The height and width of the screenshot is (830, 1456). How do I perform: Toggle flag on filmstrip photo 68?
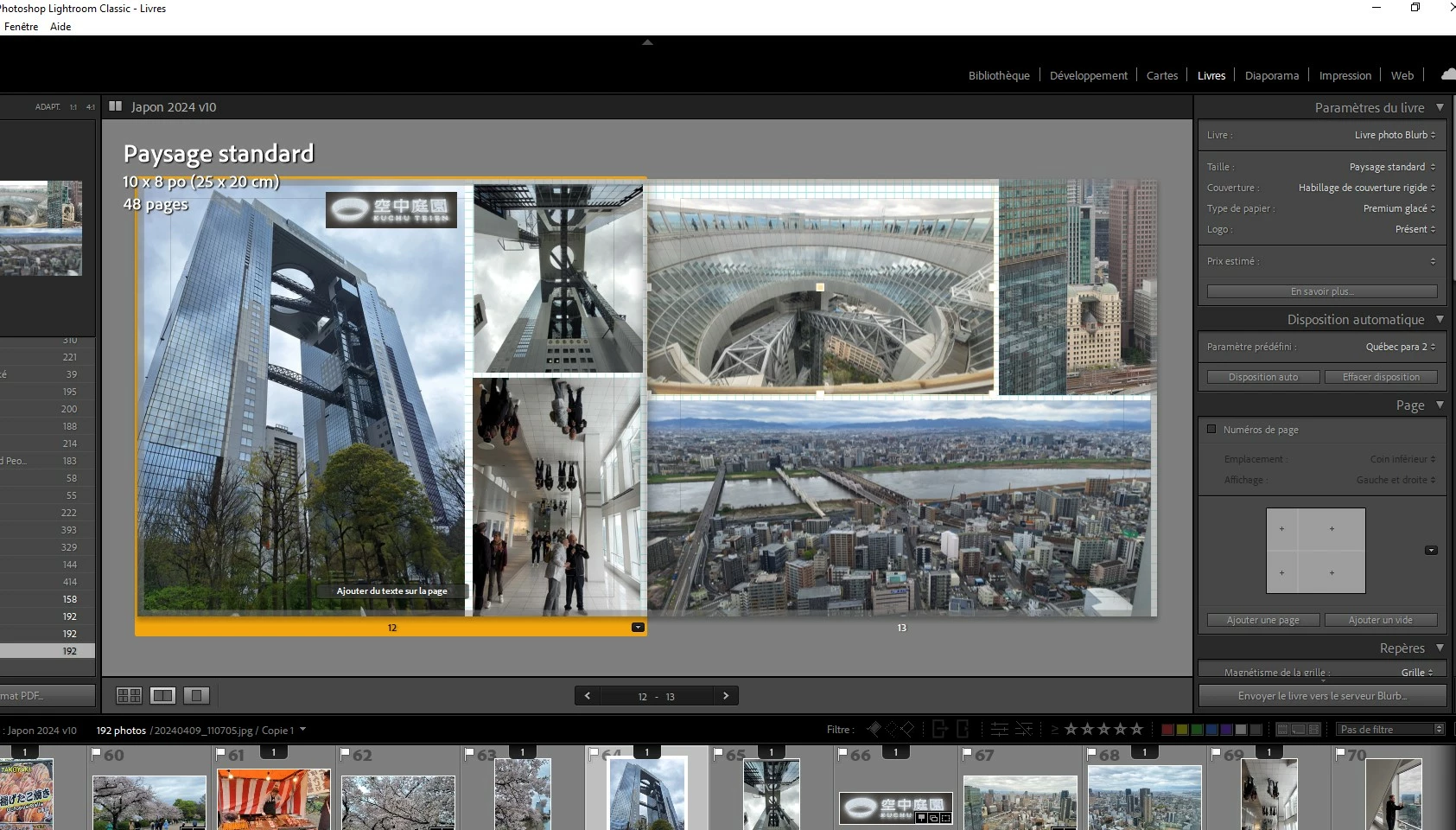[x=1092, y=754]
